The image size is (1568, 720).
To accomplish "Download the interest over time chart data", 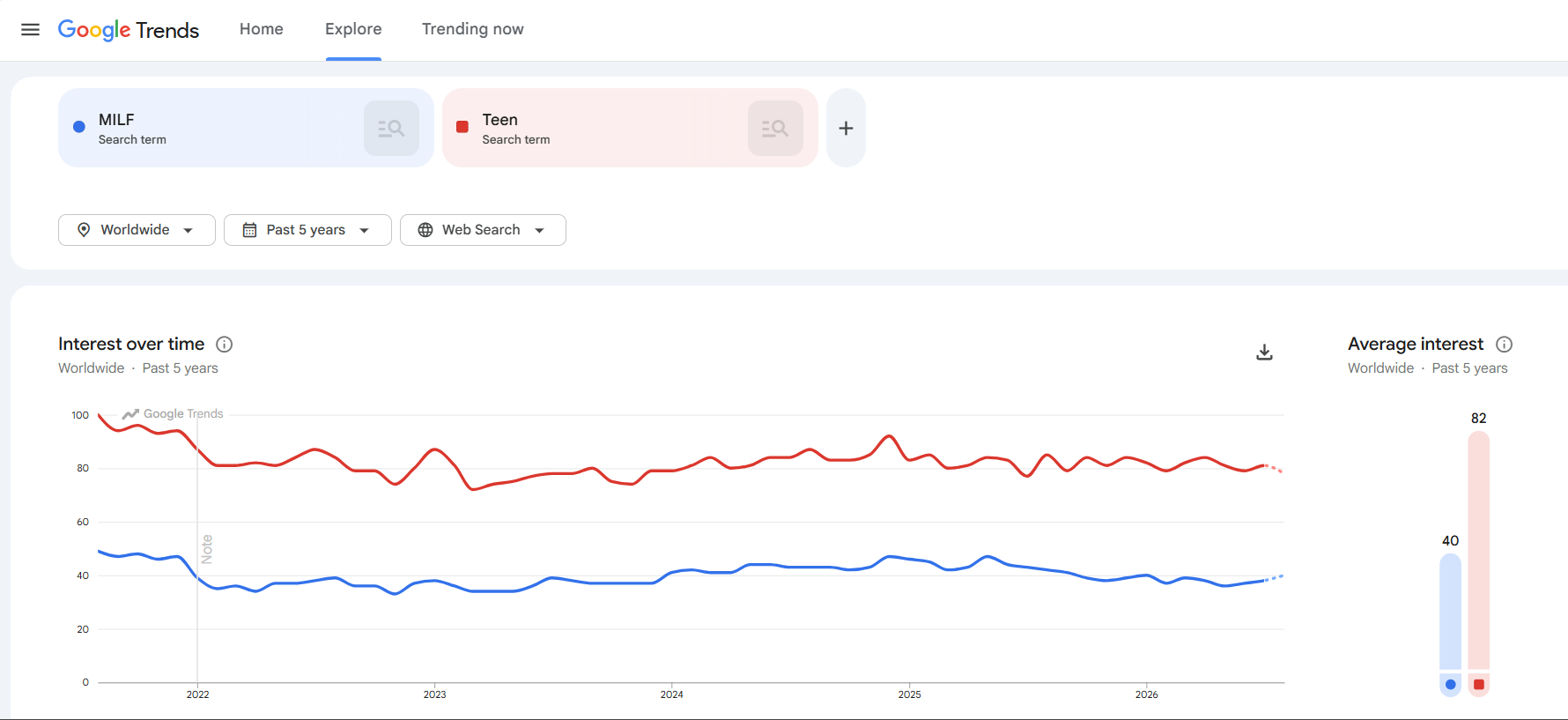I will pos(1264,353).
